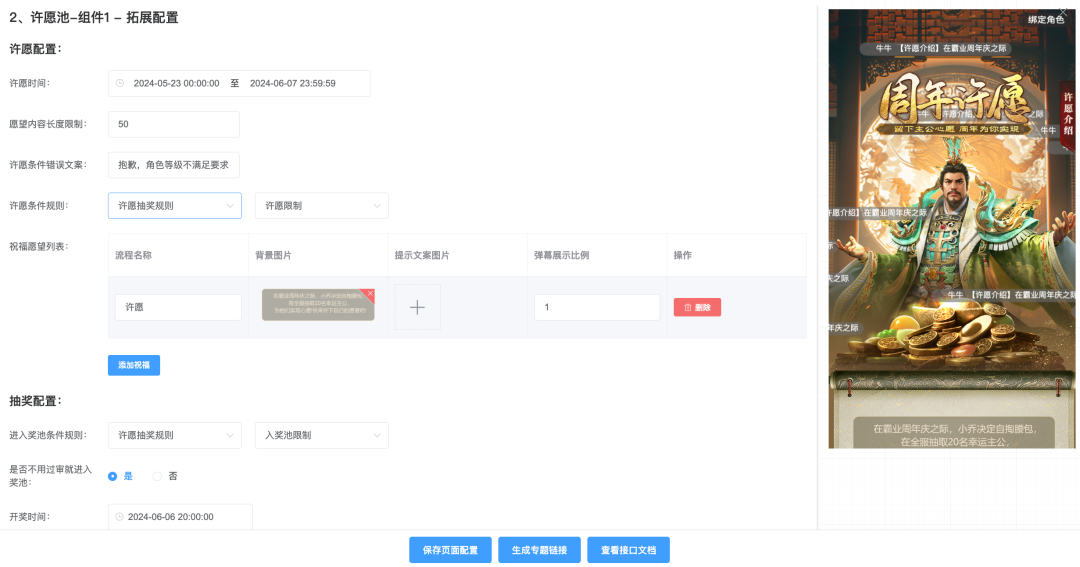The height and width of the screenshot is (567, 1080).
Task: Click the 添加祝福 button
Action: click(x=134, y=365)
